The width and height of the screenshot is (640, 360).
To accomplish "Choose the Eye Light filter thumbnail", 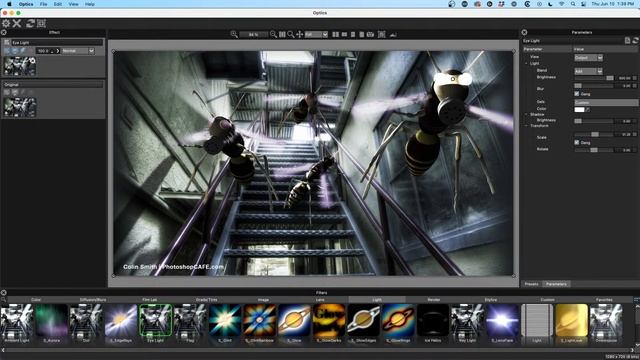I will 156,321.
